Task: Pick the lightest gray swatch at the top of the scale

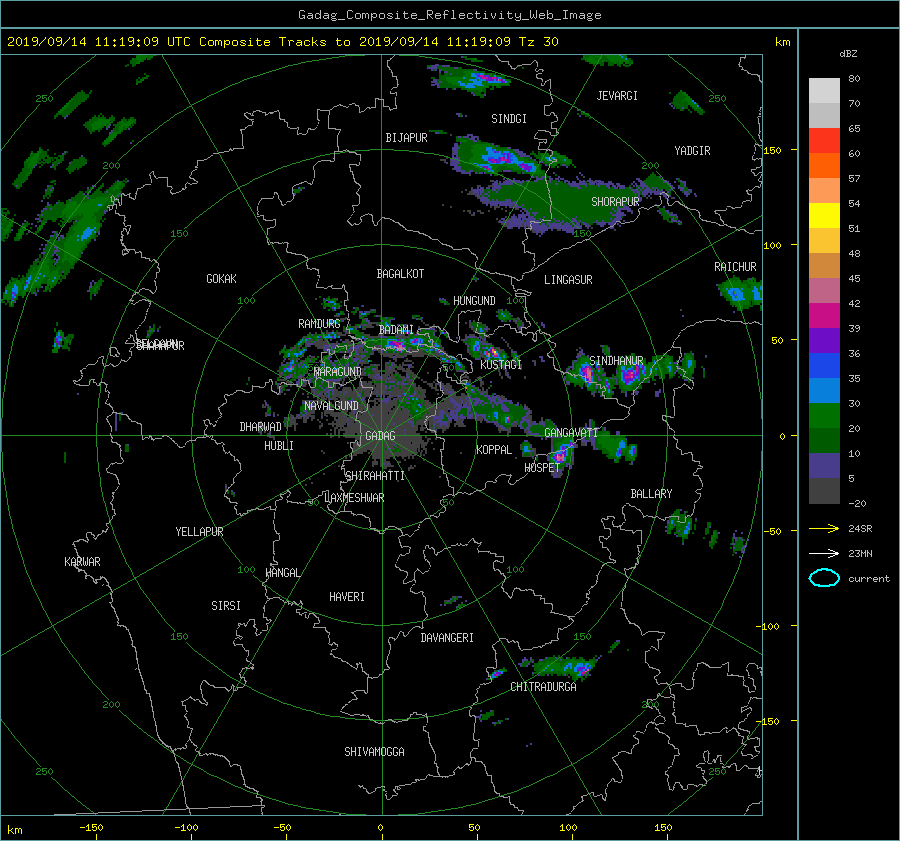Action: (824, 90)
